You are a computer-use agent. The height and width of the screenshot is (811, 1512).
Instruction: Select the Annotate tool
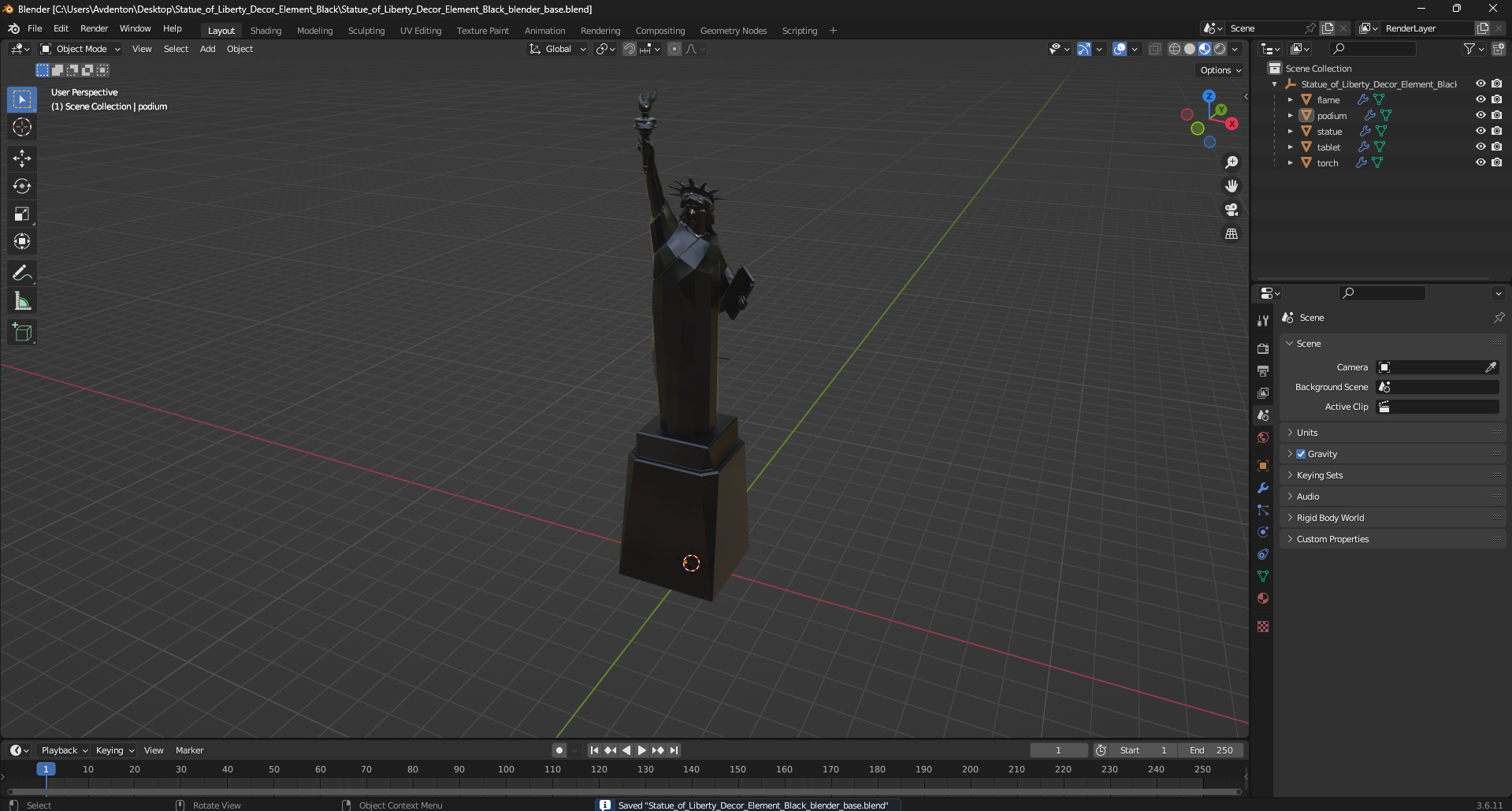pyautogui.click(x=22, y=273)
